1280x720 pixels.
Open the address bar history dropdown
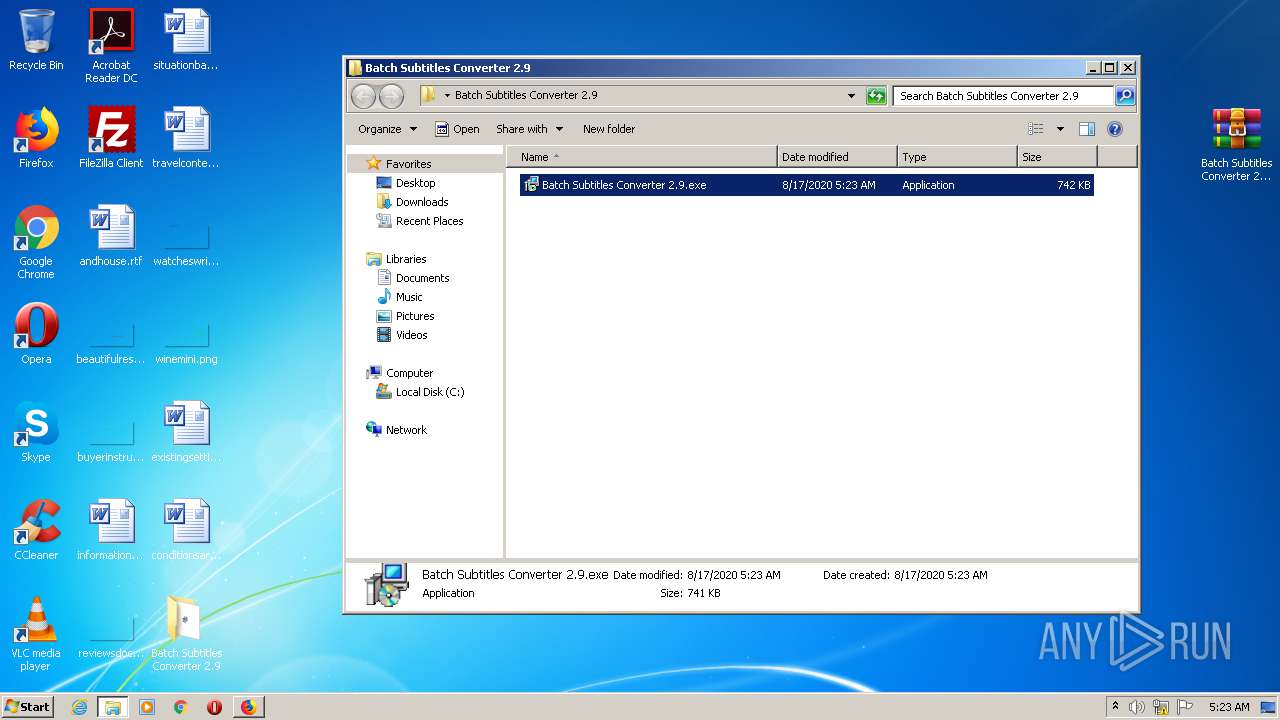click(851, 96)
